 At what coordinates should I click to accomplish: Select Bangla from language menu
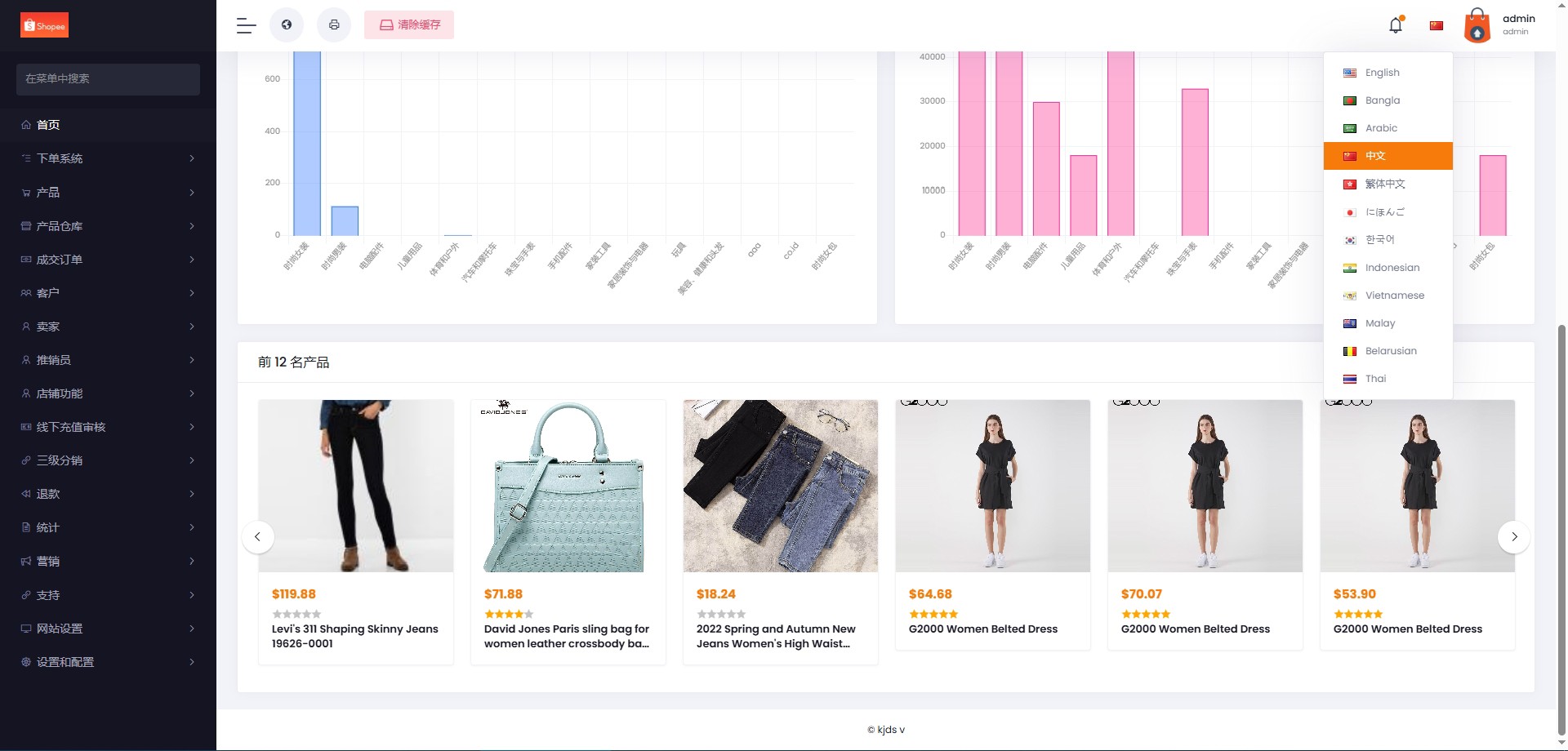click(1388, 100)
